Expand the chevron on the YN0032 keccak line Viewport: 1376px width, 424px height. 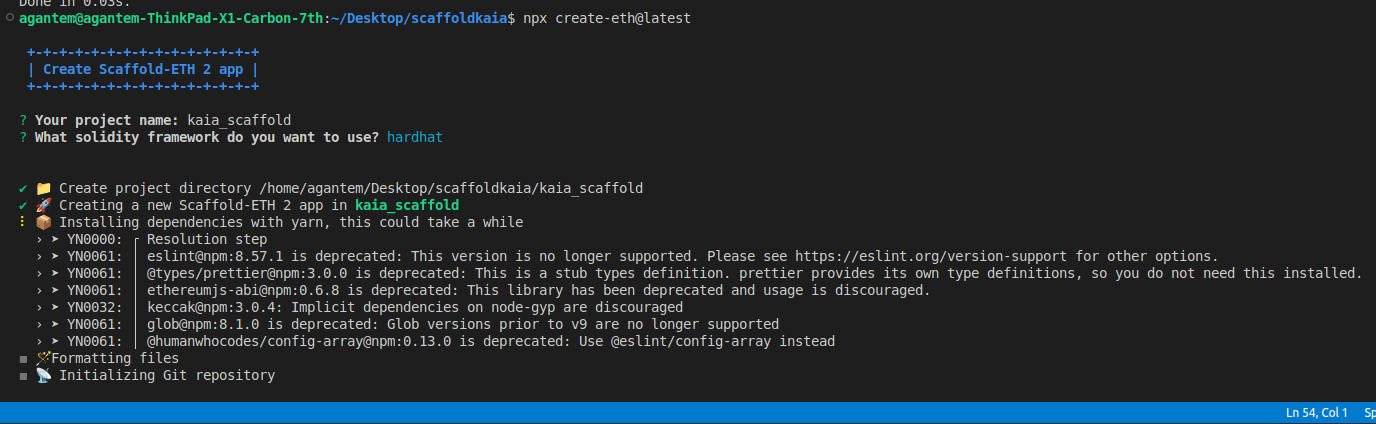coord(39,307)
